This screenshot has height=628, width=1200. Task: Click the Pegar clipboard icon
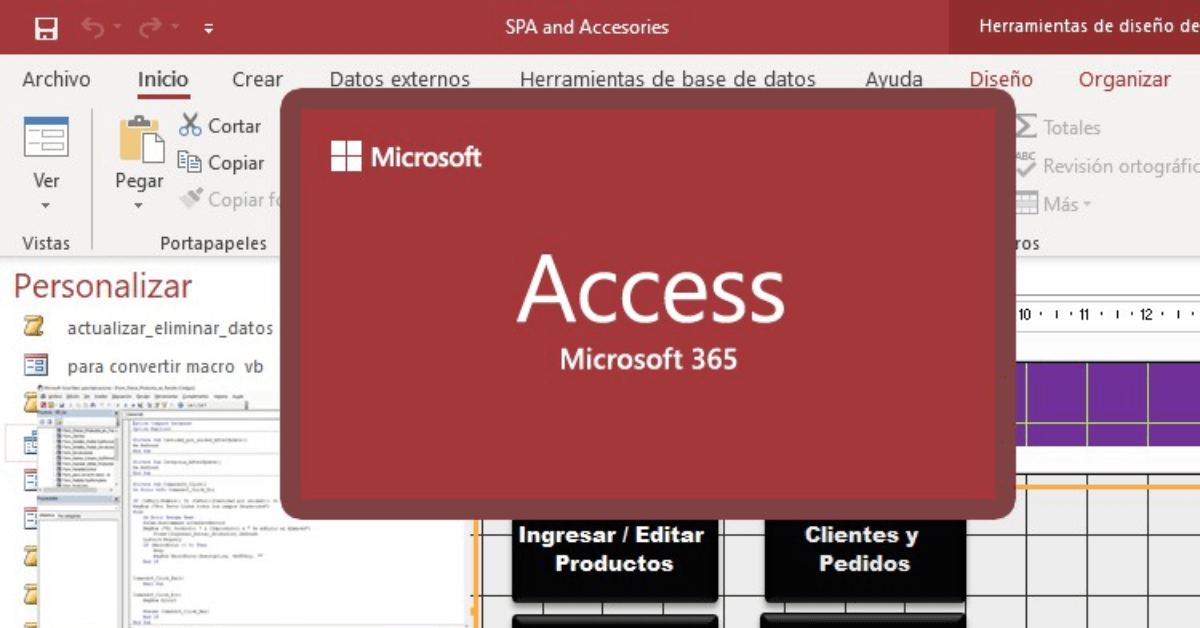(141, 138)
